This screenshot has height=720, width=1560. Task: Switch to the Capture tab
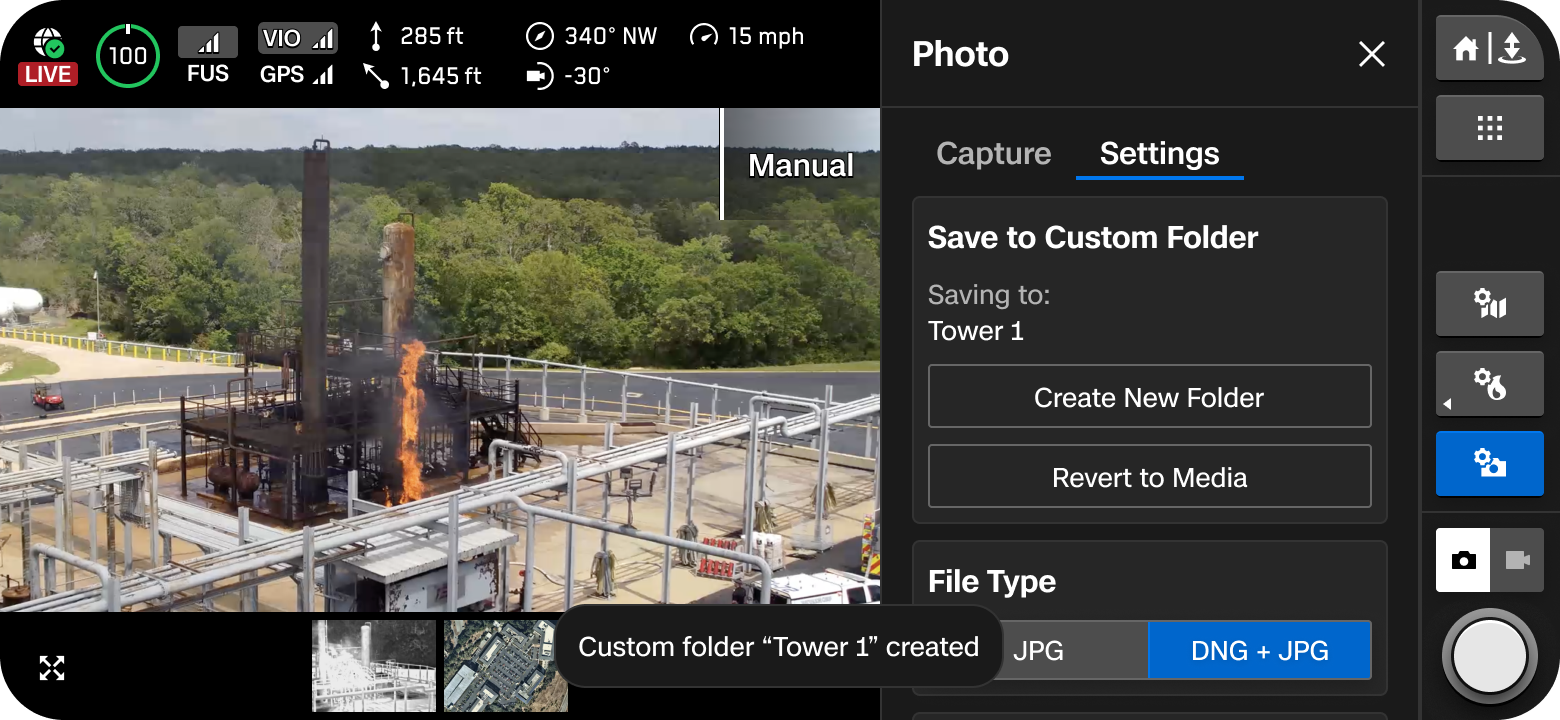993,153
